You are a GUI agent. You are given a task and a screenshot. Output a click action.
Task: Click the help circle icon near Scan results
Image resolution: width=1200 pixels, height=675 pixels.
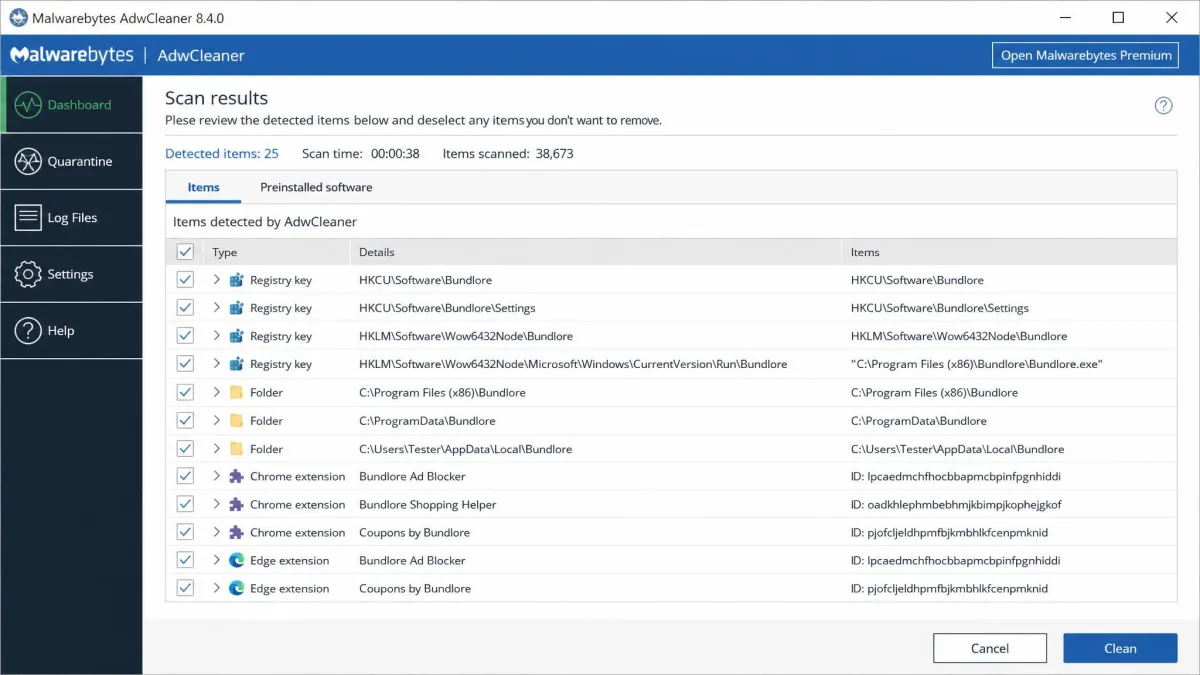[x=1163, y=105]
